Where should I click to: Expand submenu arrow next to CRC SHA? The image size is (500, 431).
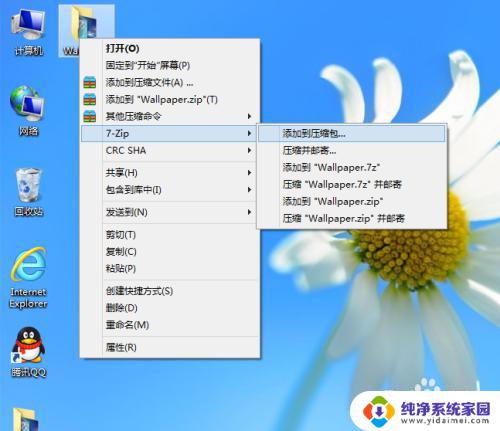[249, 150]
